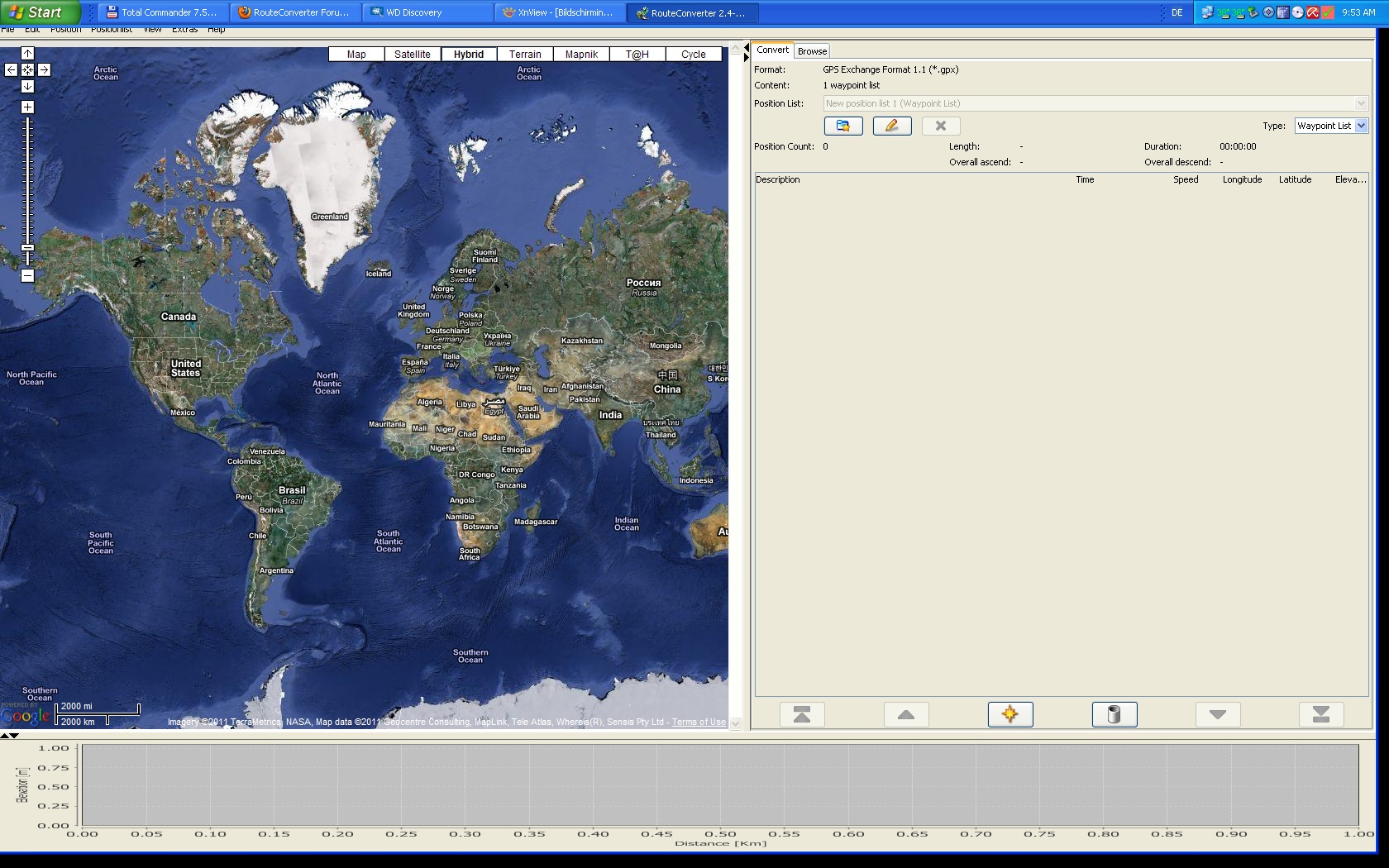Select the Convert tab
This screenshot has height=868, width=1389.
pos(772,50)
